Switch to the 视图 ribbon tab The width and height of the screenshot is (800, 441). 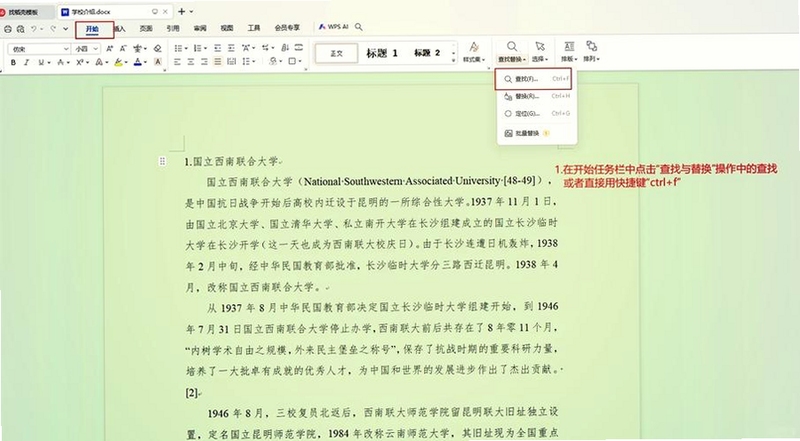pyautogui.click(x=227, y=28)
